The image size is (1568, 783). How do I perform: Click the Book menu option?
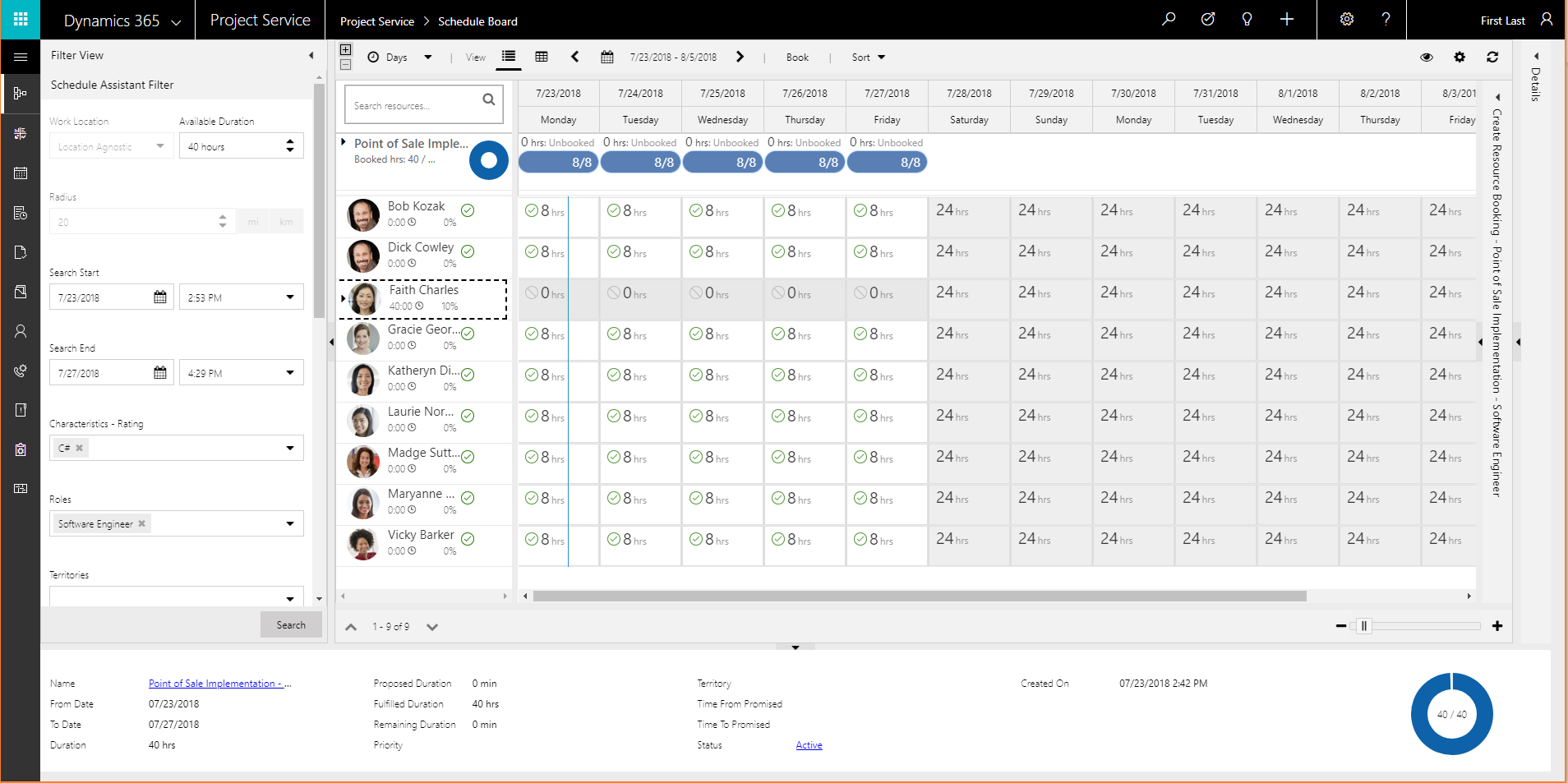[797, 58]
